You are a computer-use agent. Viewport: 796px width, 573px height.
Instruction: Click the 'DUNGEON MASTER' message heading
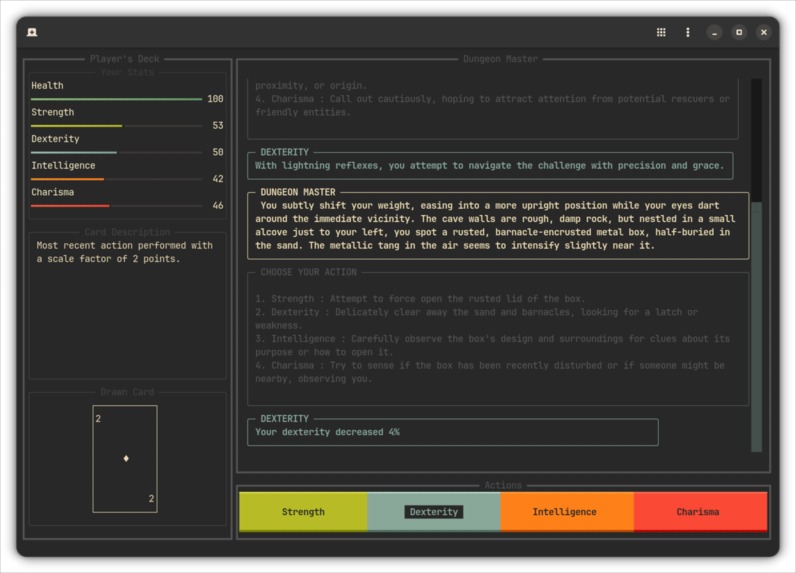tap(297, 192)
